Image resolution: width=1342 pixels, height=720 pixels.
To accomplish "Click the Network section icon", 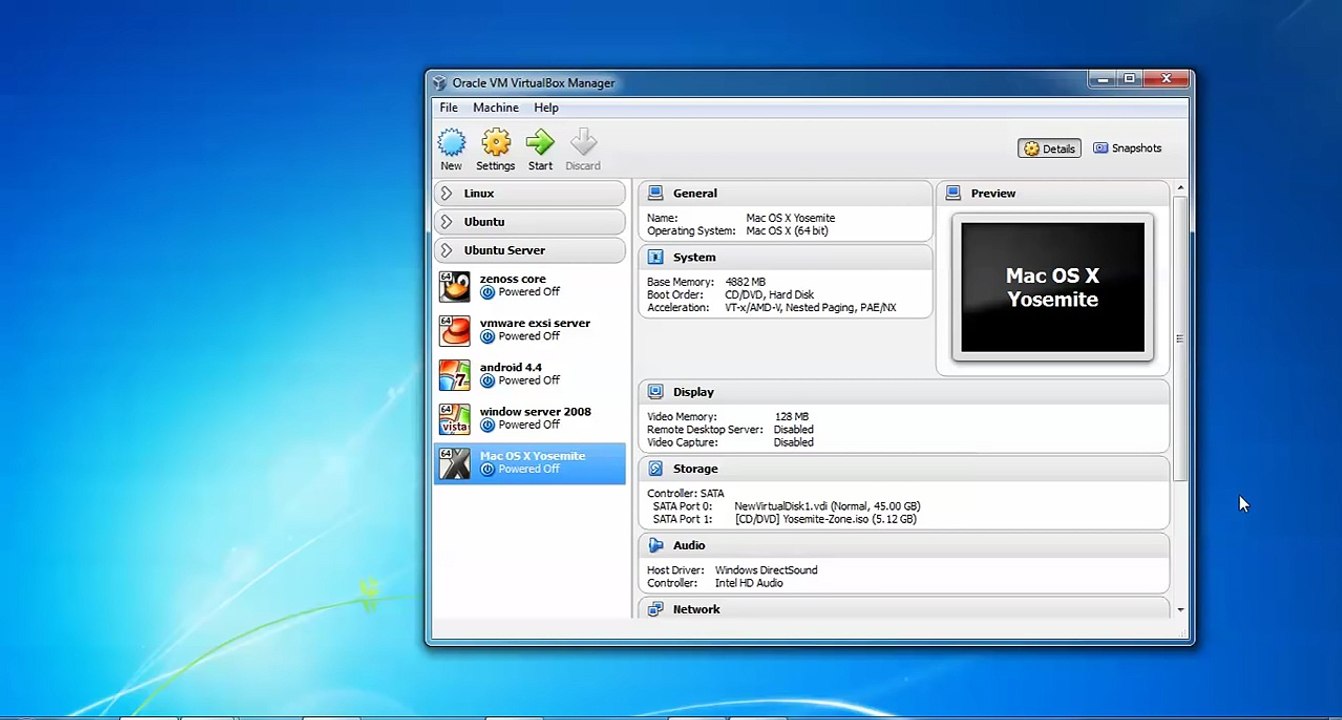I will point(655,609).
